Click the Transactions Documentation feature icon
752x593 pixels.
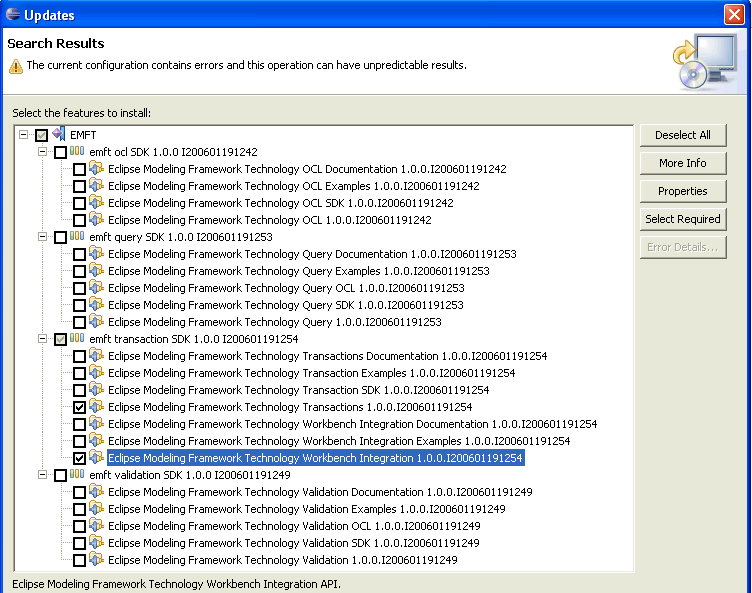pos(96,355)
